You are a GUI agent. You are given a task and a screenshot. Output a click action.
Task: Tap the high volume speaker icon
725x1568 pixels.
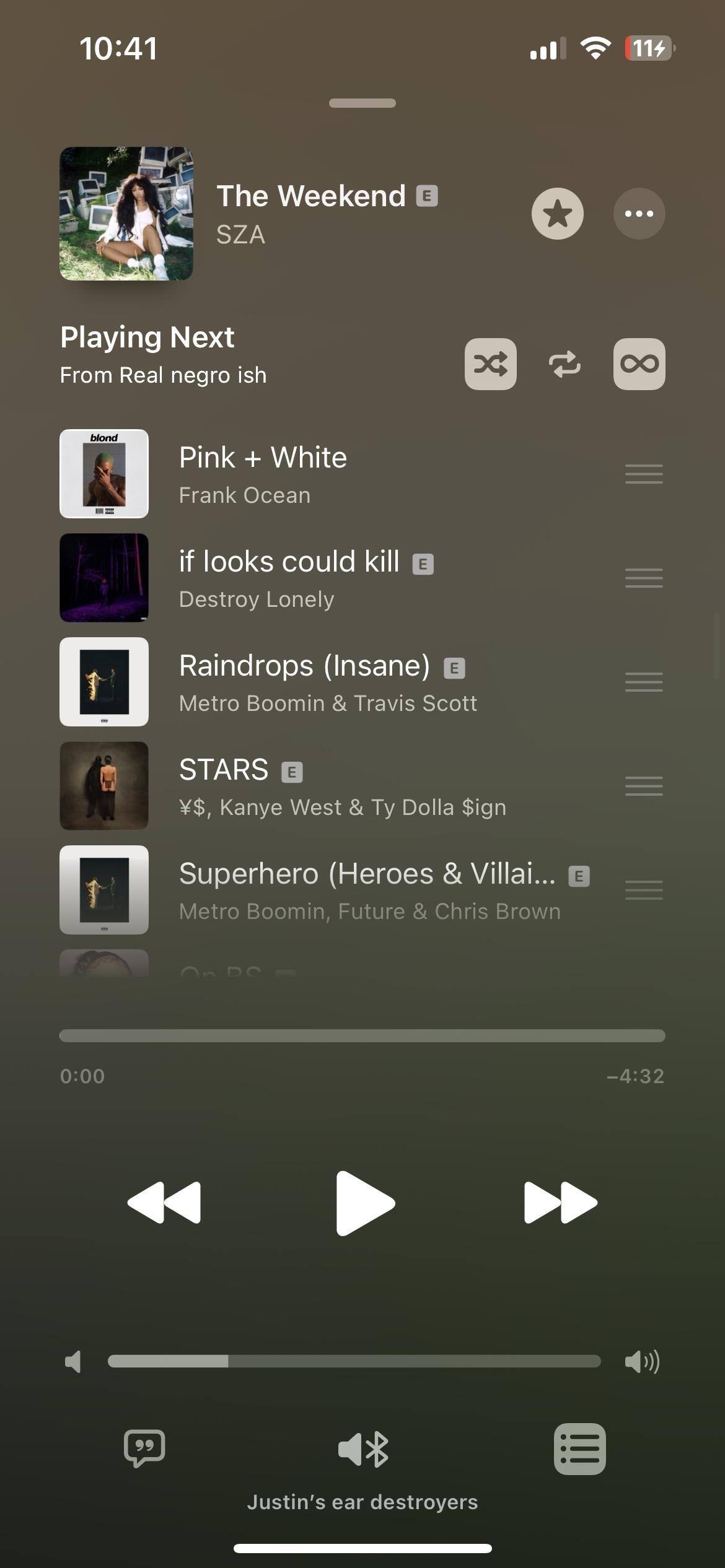pos(642,1361)
